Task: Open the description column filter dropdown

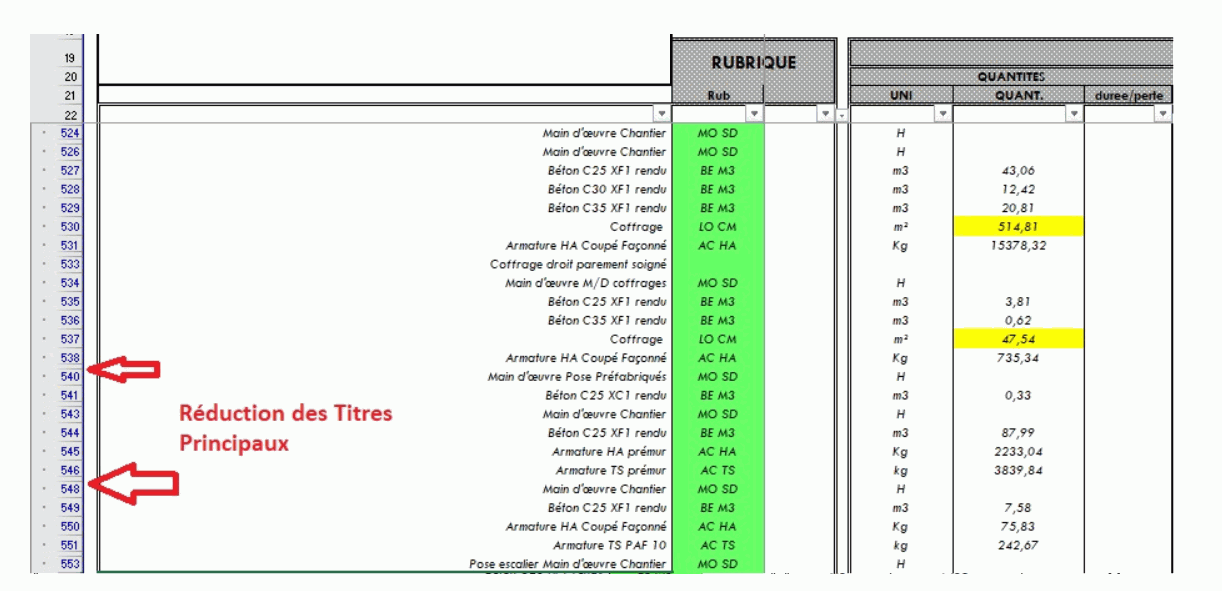Action: 660,114
